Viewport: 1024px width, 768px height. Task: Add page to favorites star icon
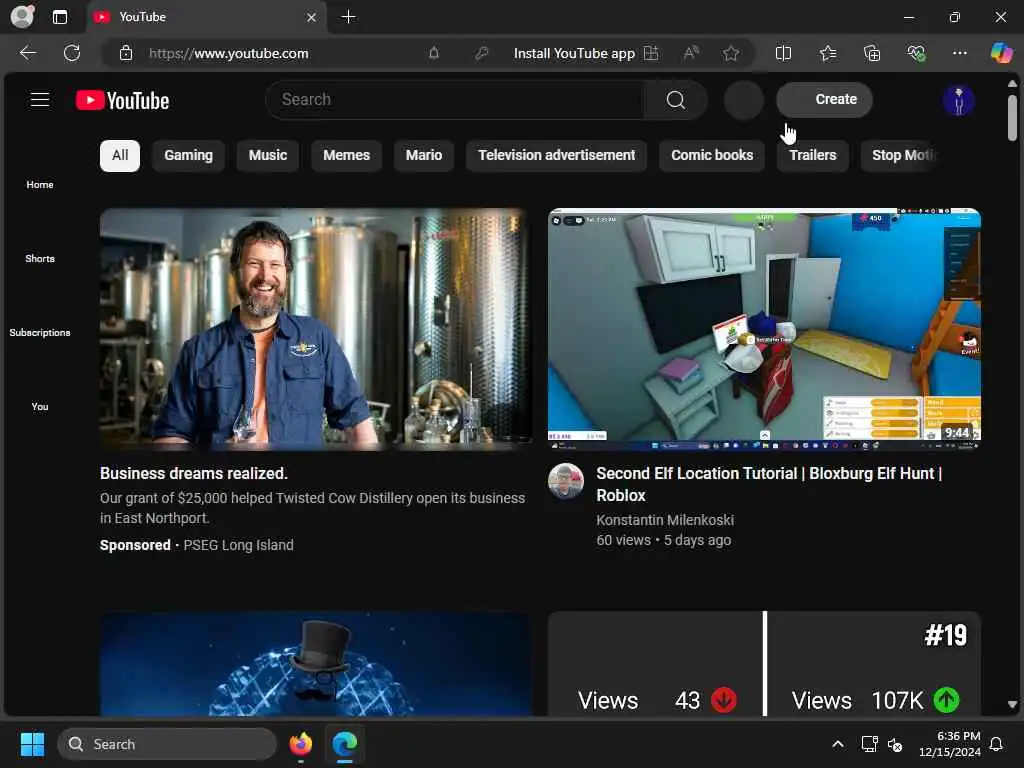[x=731, y=54]
